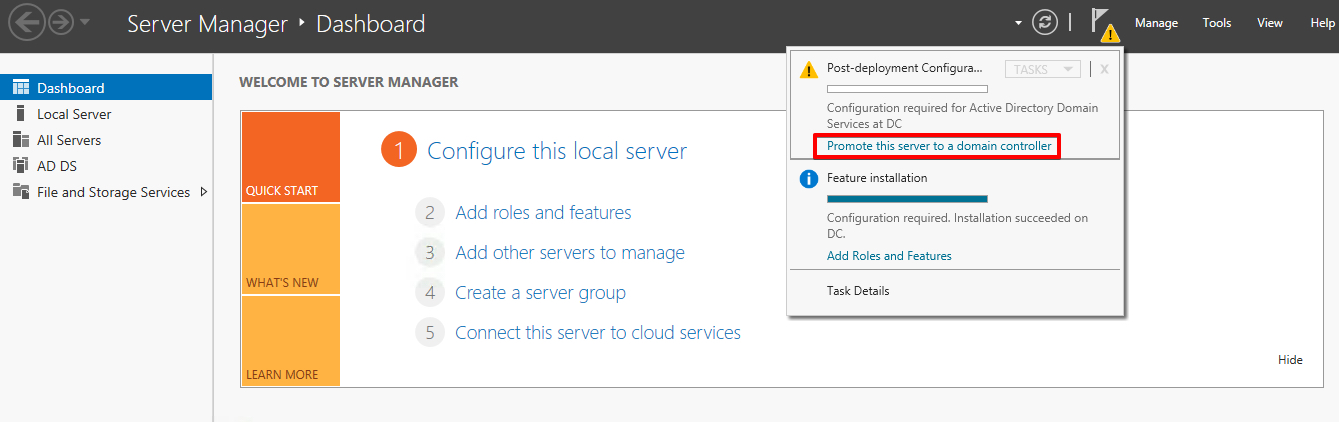Open the Help menu
The width and height of the screenshot is (1339, 422).
[1322, 23]
